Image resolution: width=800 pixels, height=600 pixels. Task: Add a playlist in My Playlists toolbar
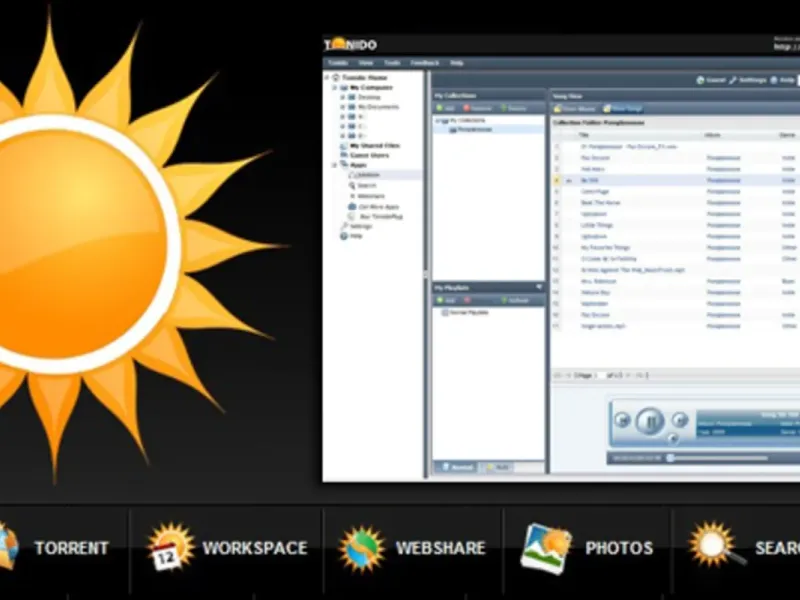coord(445,301)
